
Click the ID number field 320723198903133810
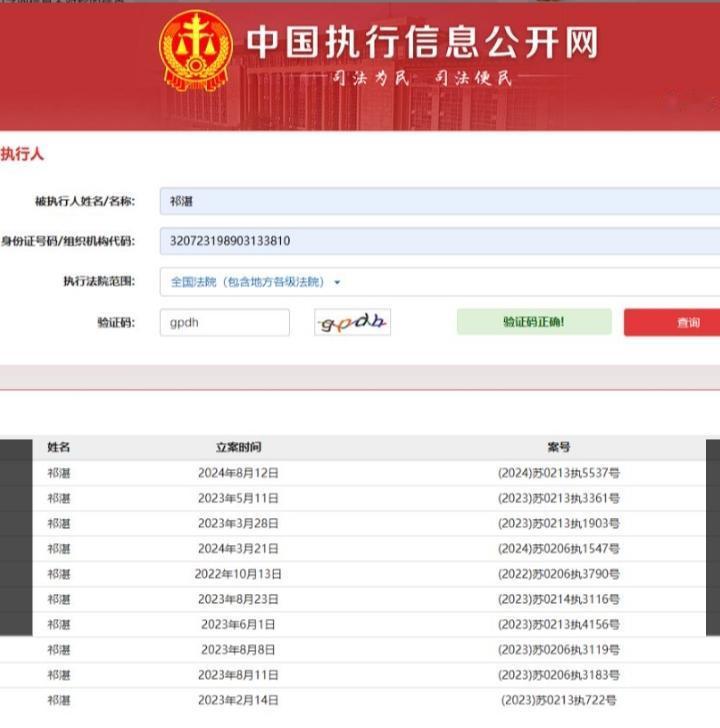click(440, 241)
